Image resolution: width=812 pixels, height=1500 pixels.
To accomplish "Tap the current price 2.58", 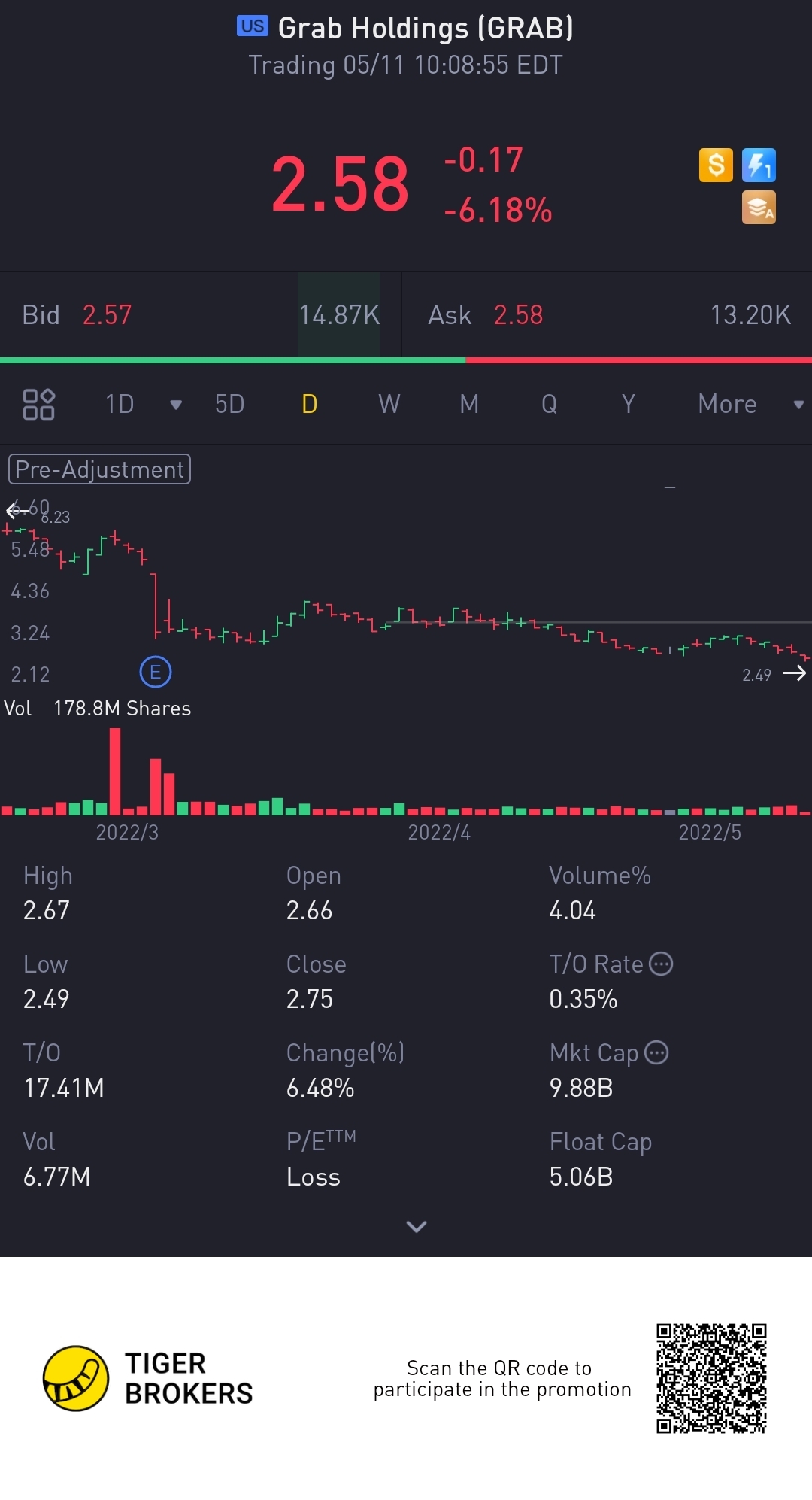I will pos(340,184).
